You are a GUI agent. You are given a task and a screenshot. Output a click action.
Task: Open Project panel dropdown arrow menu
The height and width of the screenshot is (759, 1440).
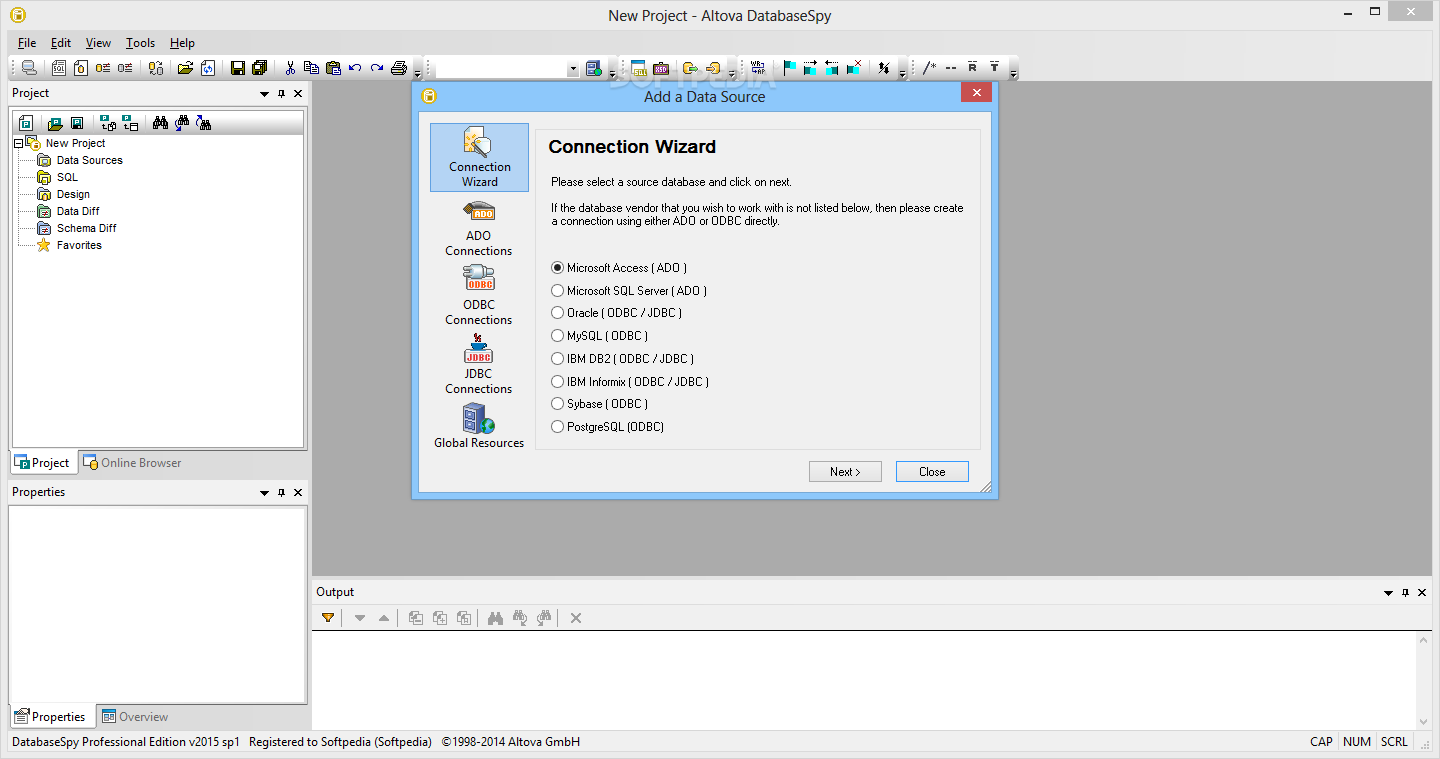tap(264, 94)
